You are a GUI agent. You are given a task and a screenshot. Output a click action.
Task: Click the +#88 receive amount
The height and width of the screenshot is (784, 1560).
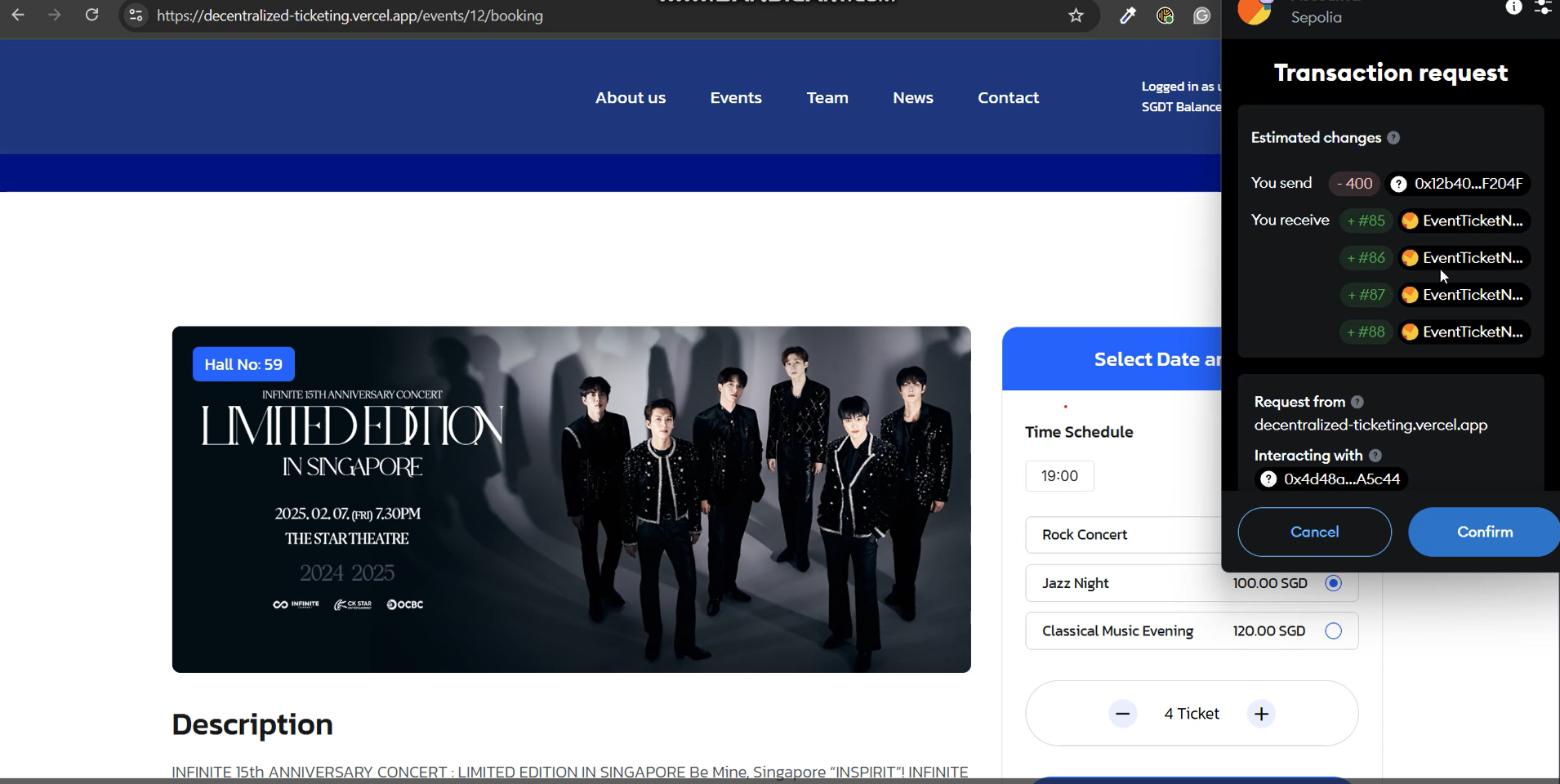click(1366, 332)
